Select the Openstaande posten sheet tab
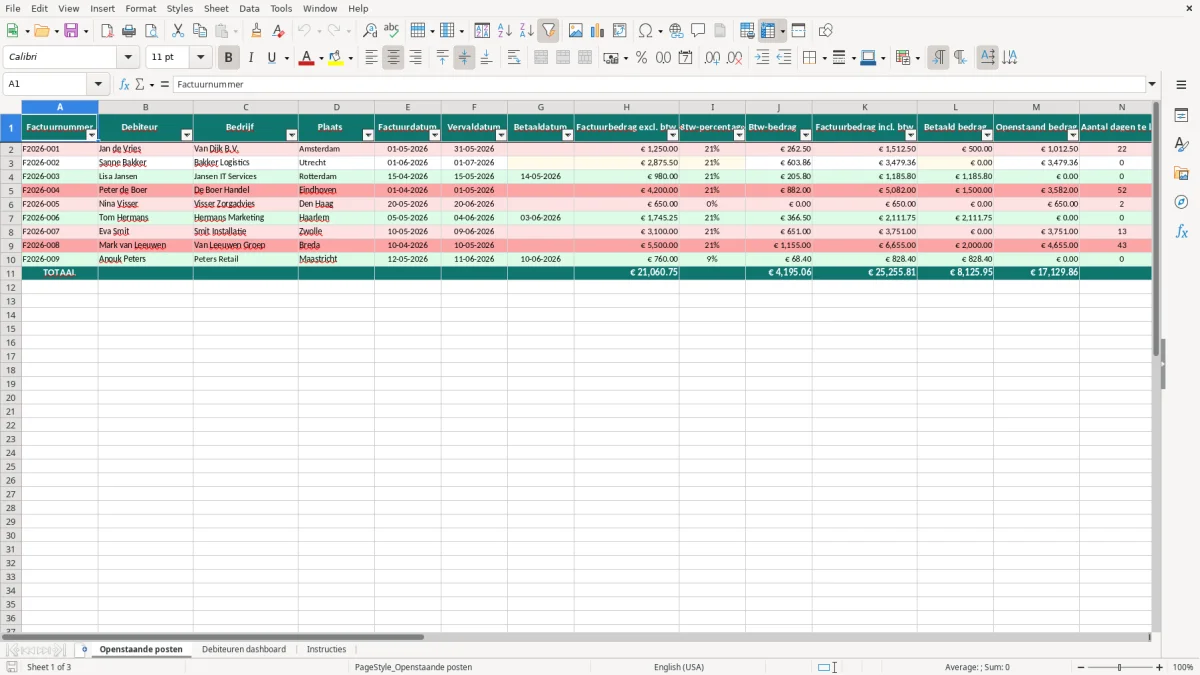This screenshot has height=675, width=1200. [x=141, y=650]
